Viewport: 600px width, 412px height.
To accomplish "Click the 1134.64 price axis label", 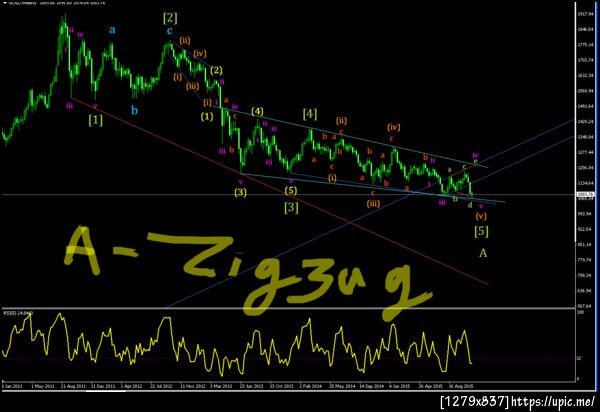I will coord(585,183).
